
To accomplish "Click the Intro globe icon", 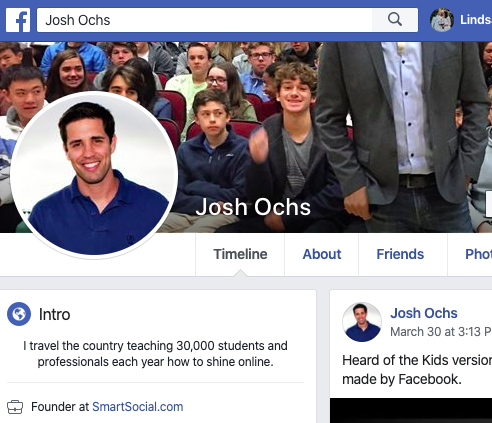I will coord(19,314).
